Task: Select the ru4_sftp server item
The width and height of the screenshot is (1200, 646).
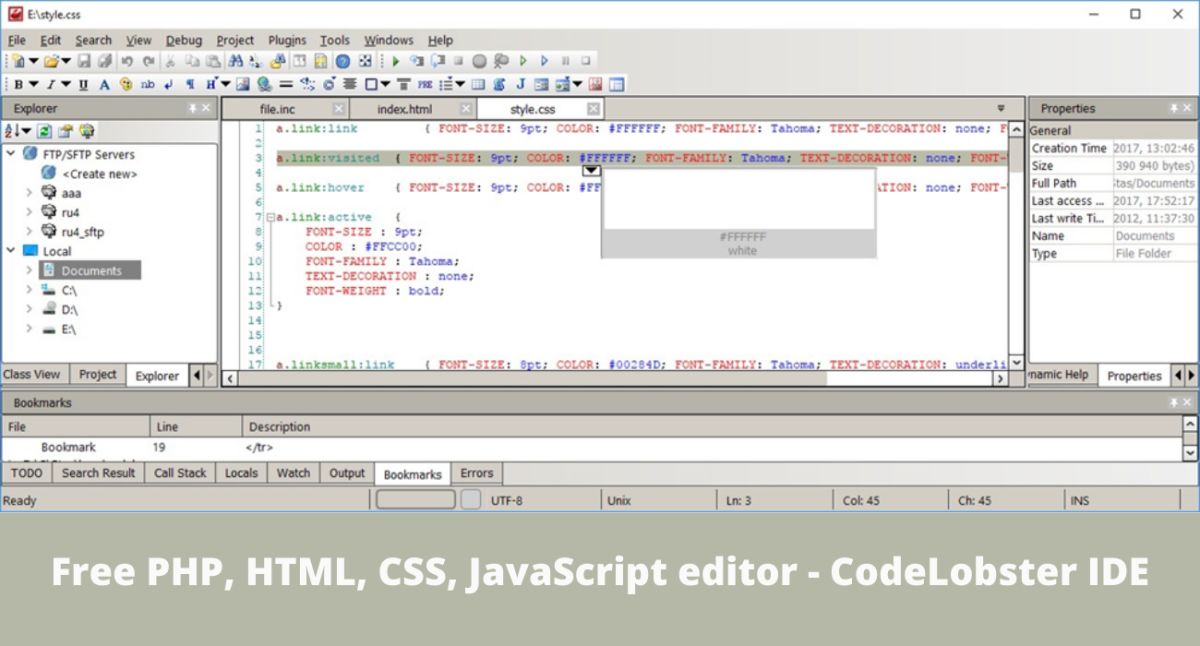Action: tap(82, 232)
